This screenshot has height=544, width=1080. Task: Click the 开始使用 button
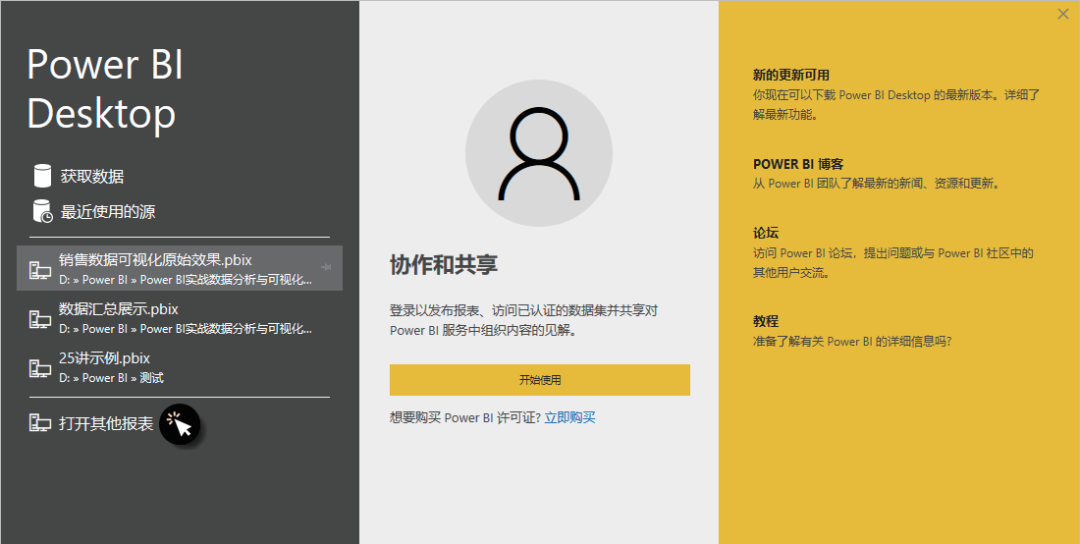(540, 380)
